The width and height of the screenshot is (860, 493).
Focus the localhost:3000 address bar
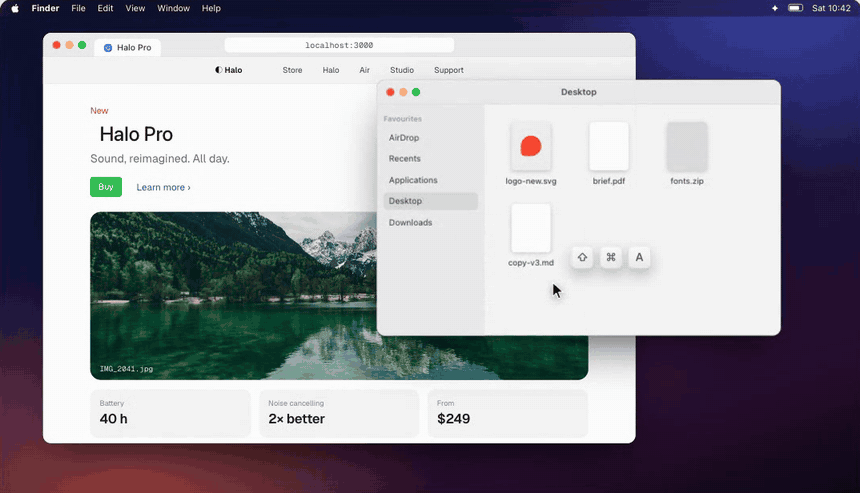[339, 45]
